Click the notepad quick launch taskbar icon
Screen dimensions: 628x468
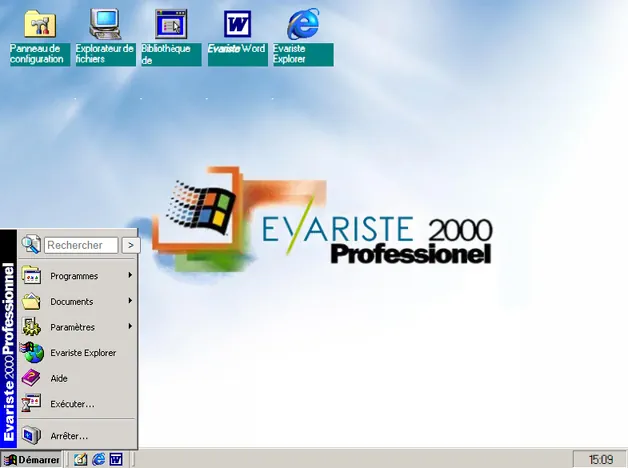click(80, 459)
